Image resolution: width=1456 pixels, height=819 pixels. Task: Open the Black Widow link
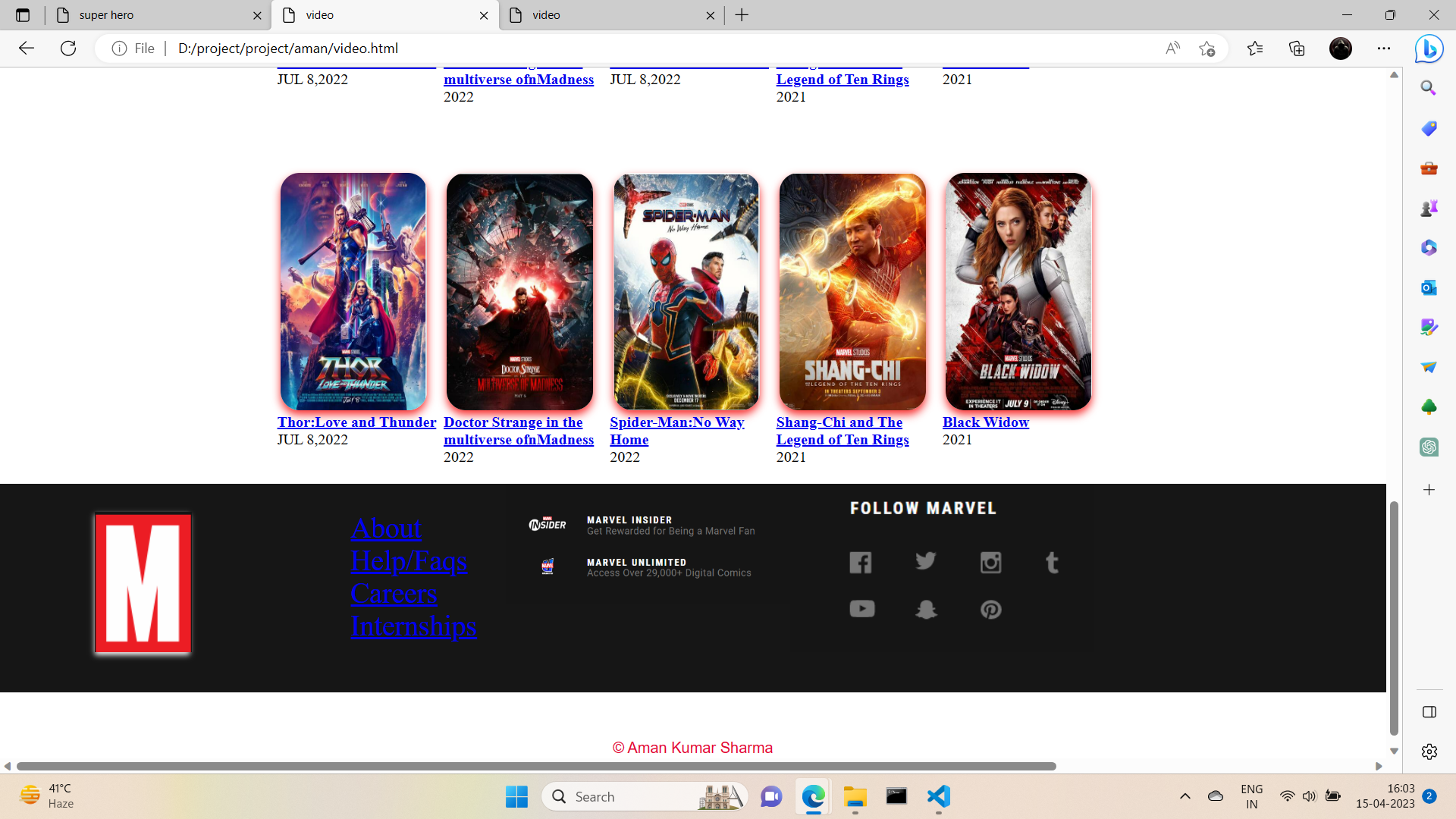click(985, 422)
